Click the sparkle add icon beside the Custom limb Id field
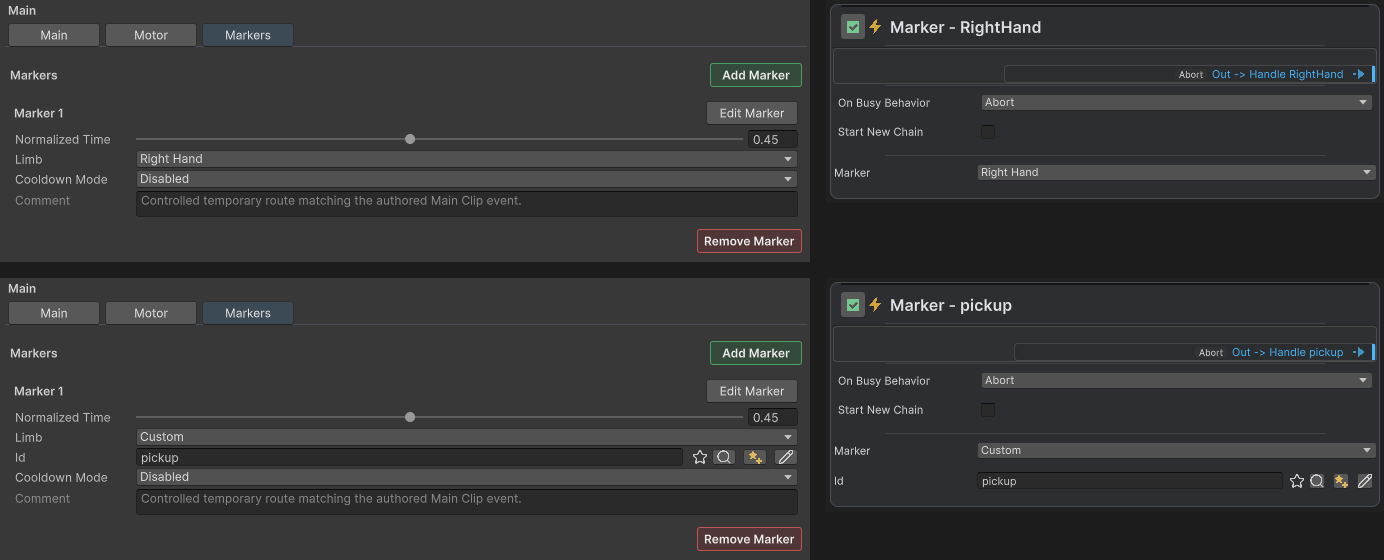The image size is (1384, 560). point(755,457)
